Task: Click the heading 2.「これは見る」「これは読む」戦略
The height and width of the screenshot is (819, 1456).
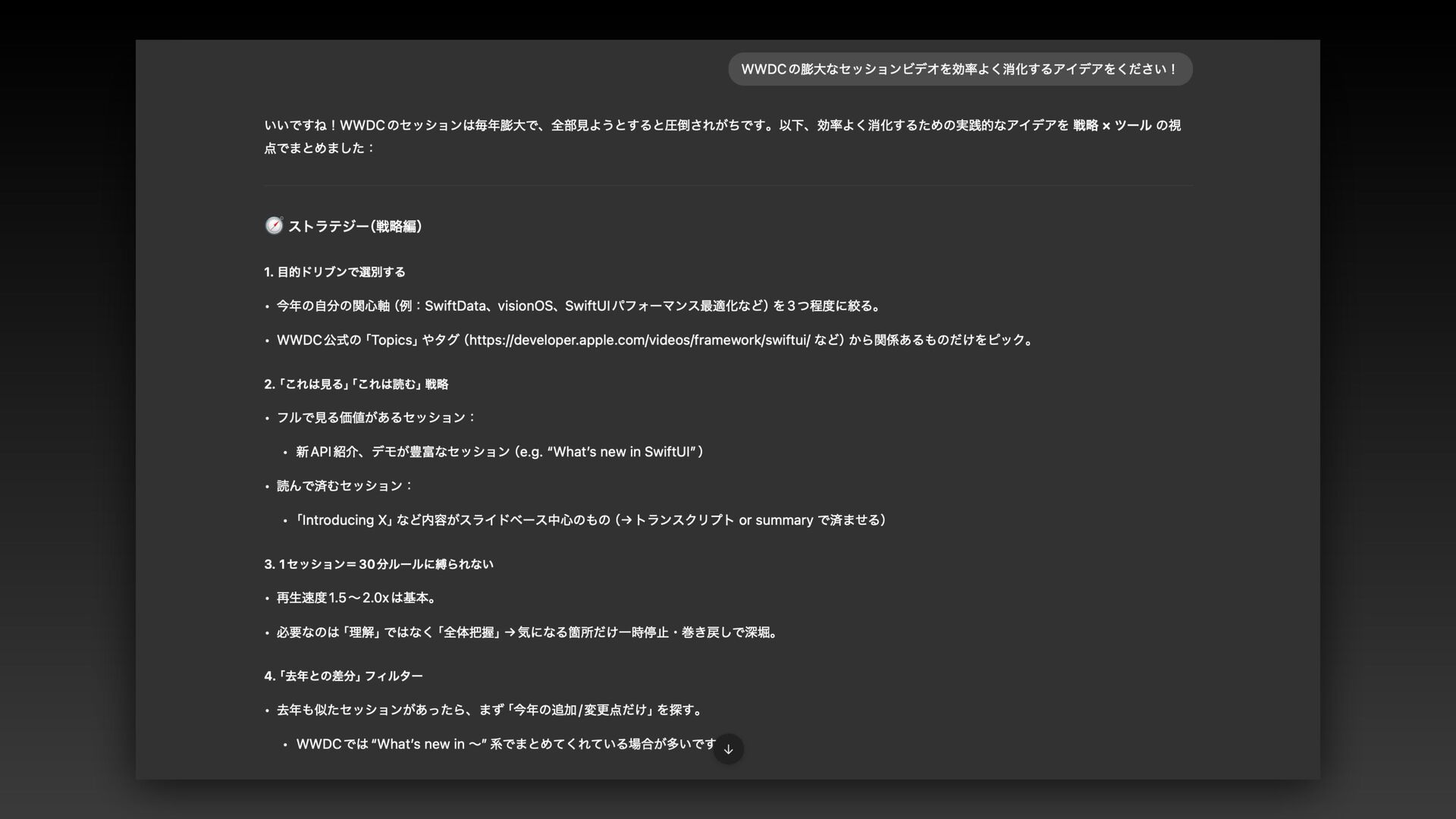Action: (x=356, y=384)
